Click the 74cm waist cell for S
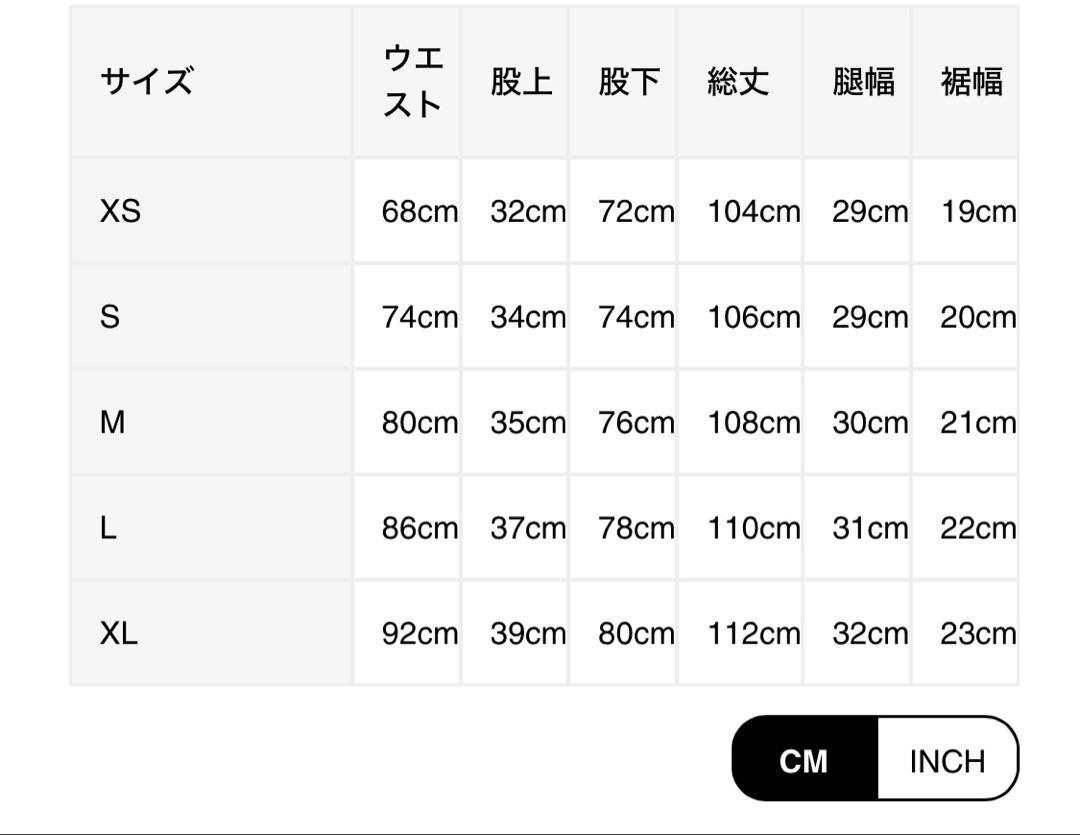The height and width of the screenshot is (835, 1080). [x=407, y=317]
